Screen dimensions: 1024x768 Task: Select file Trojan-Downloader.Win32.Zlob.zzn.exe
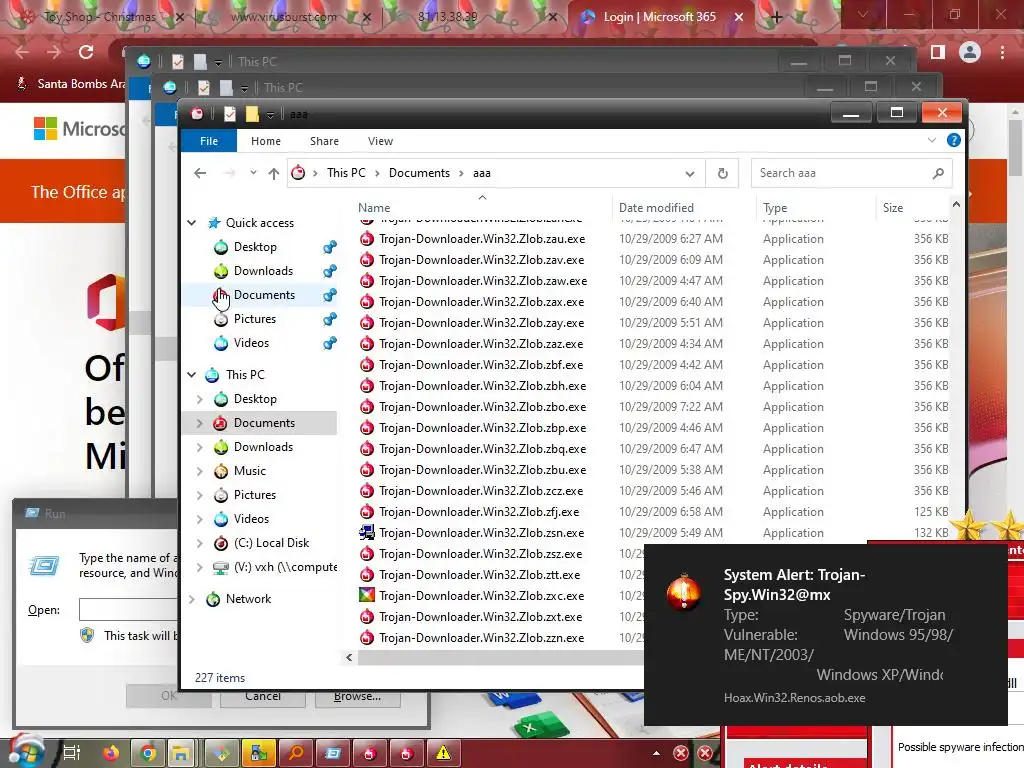[481, 638]
